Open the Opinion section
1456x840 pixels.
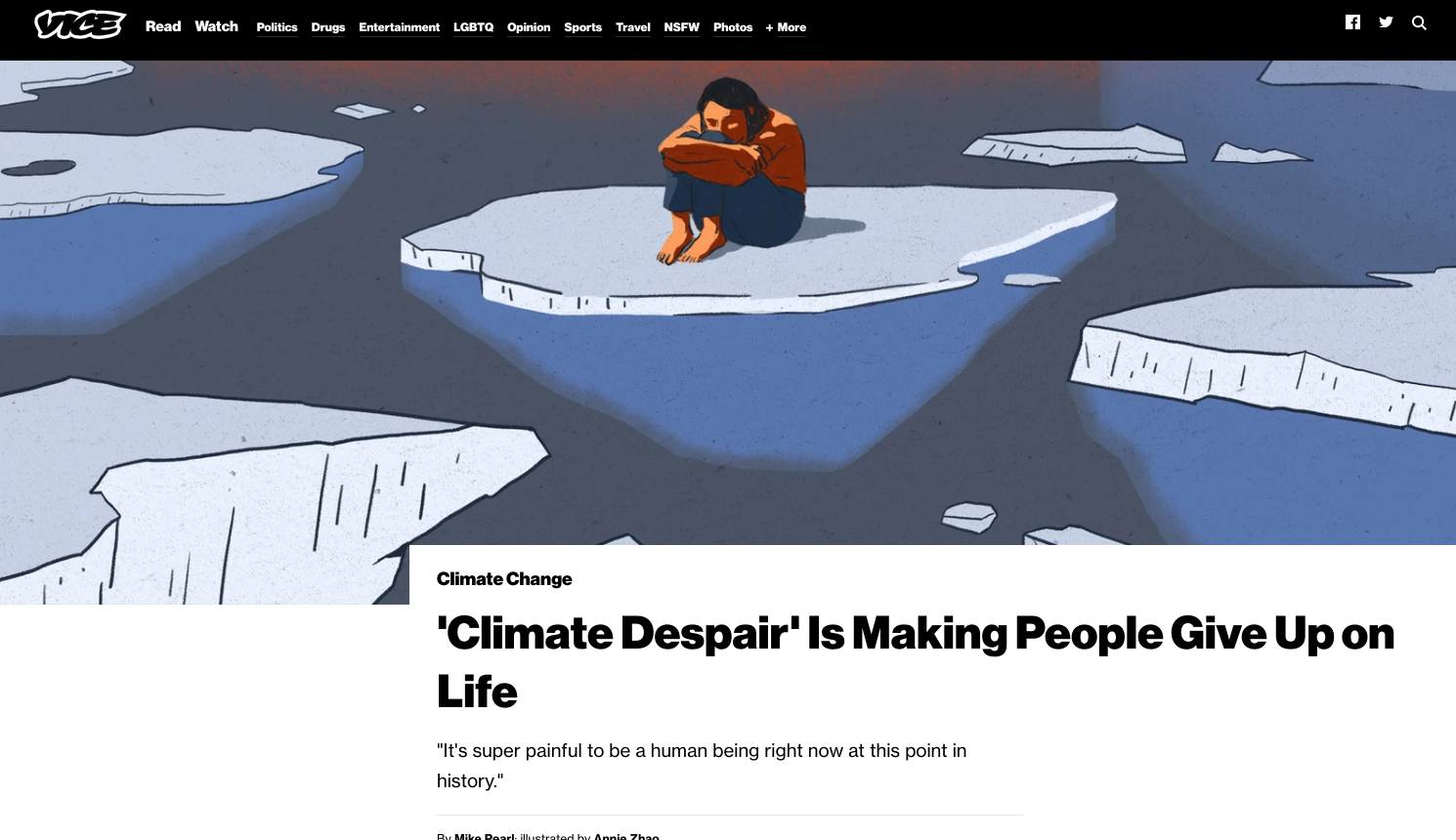pyautogui.click(x=529, y=27)
